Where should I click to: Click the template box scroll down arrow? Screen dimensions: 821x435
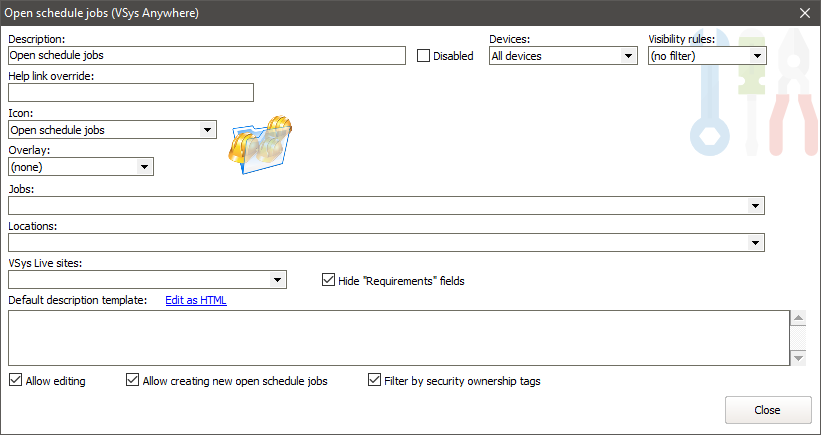pos(798,358)
